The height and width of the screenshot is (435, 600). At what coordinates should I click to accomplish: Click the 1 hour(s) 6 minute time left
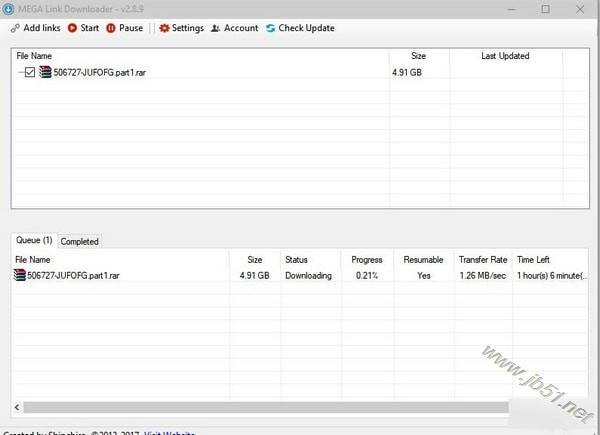pos(552,275)
